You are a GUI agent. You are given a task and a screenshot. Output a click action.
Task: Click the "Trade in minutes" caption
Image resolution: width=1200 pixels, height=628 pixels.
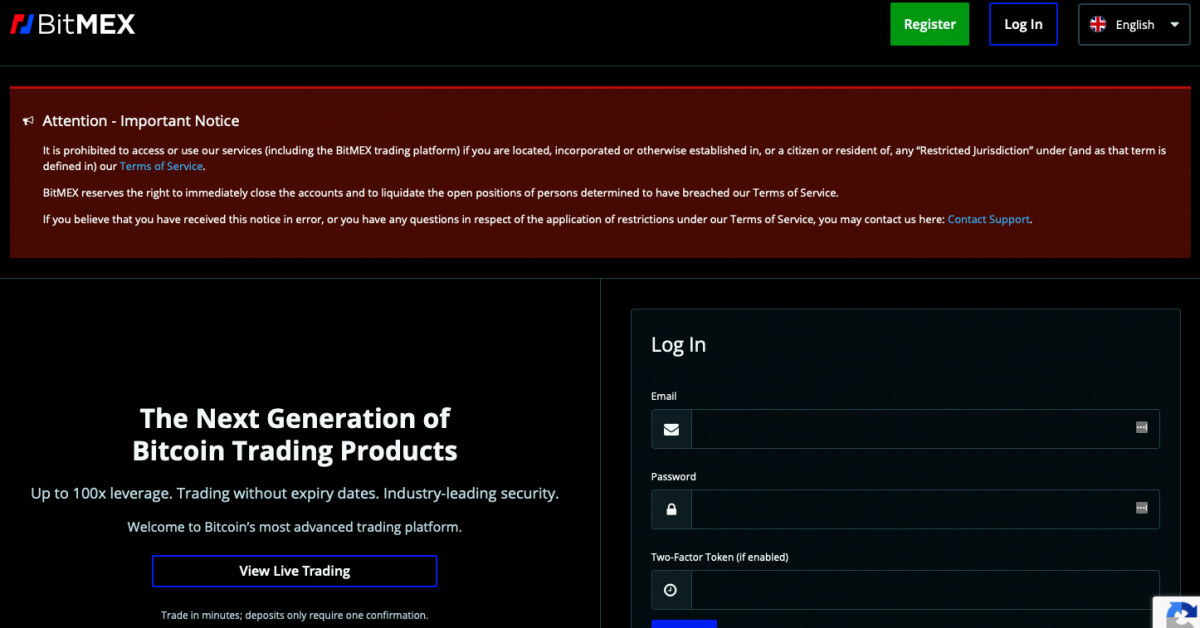click(x=295, y=615)
